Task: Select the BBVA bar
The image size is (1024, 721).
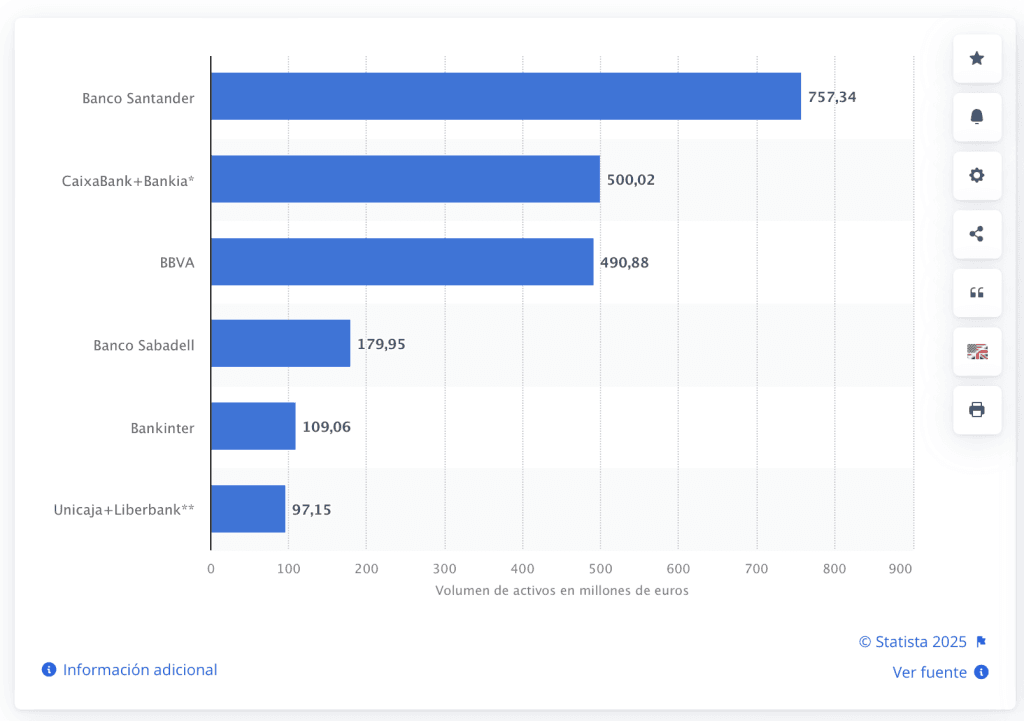Action: [402, 261]
